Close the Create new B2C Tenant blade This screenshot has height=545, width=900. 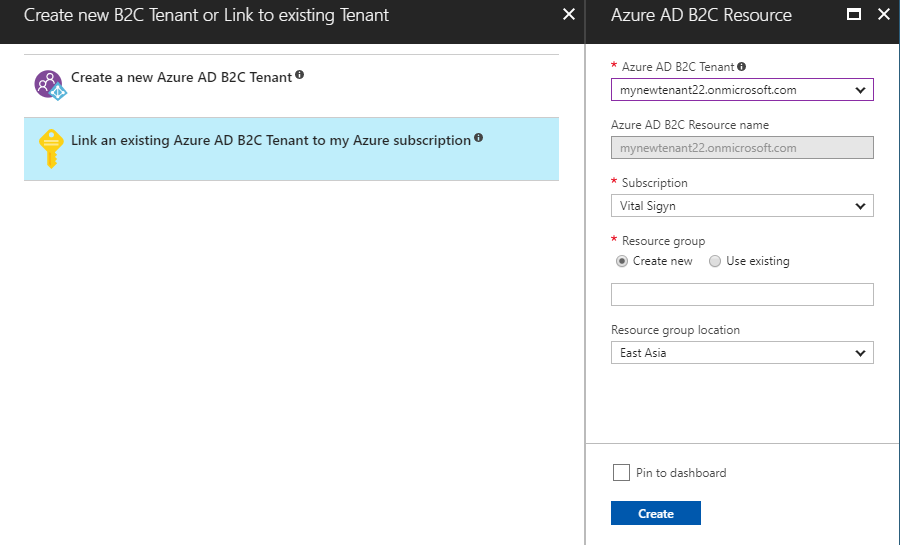(x=569, y=15)
